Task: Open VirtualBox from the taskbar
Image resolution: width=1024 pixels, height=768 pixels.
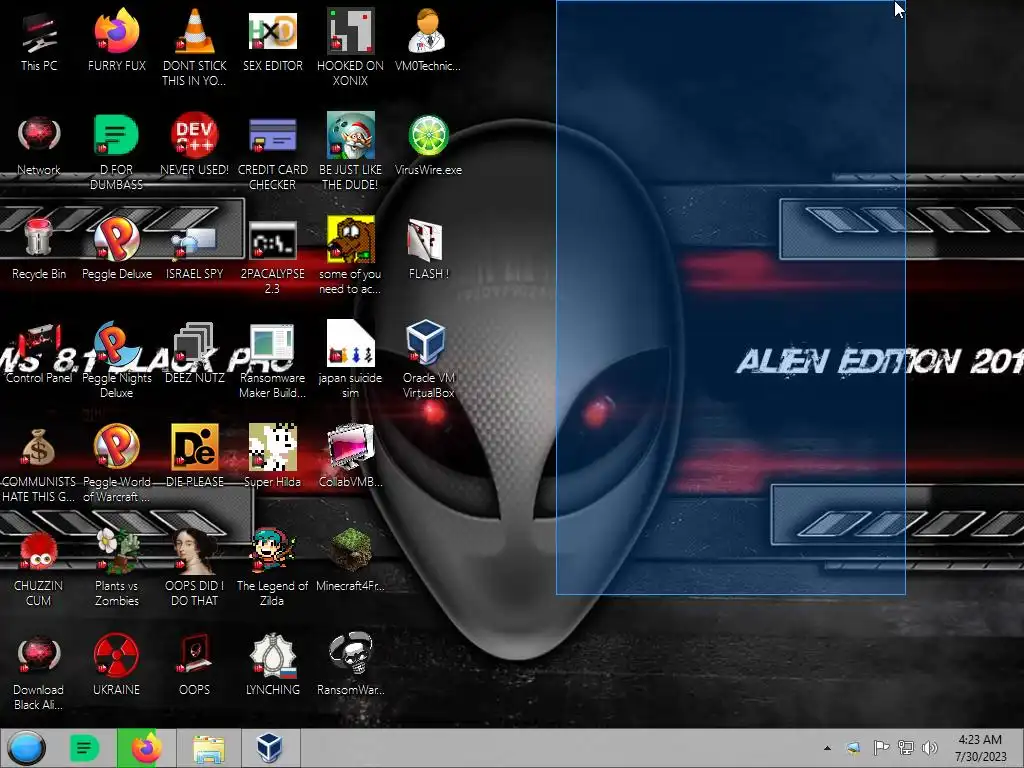Action: click(270, 748)
